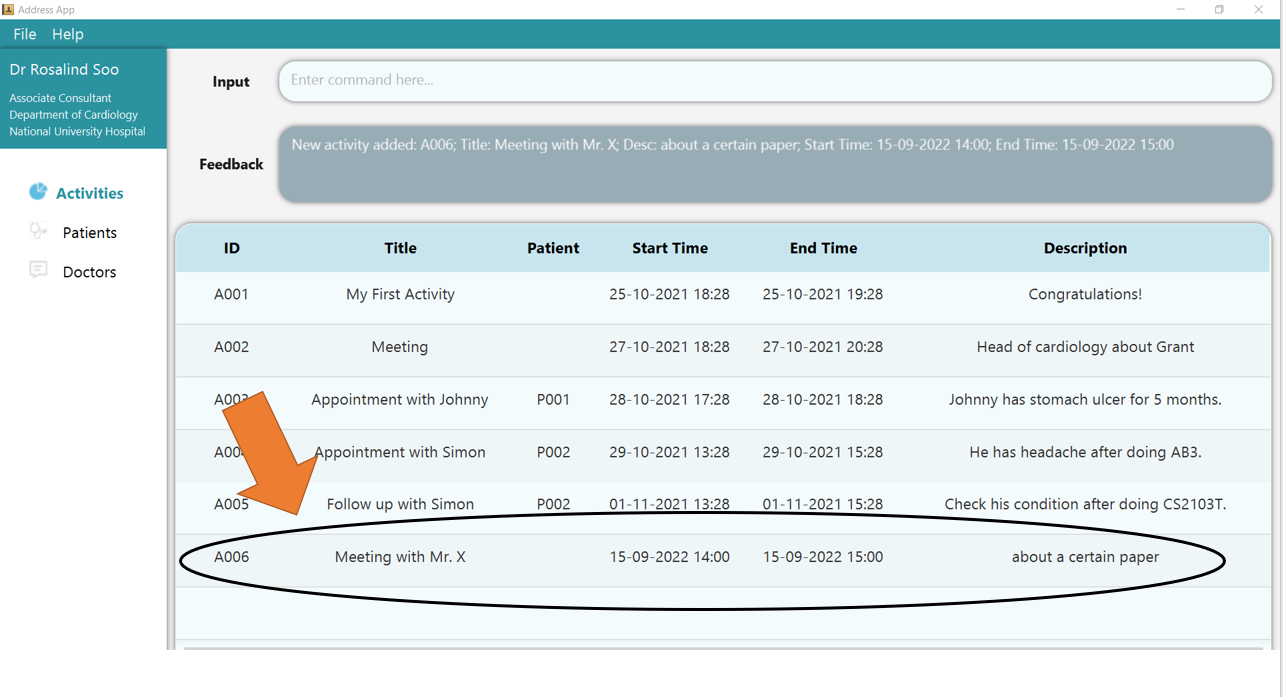Viewport: 1283px width, 697px height.
Task: Select the A006 Meeting with Mr. X row
Action: point(400,557)
